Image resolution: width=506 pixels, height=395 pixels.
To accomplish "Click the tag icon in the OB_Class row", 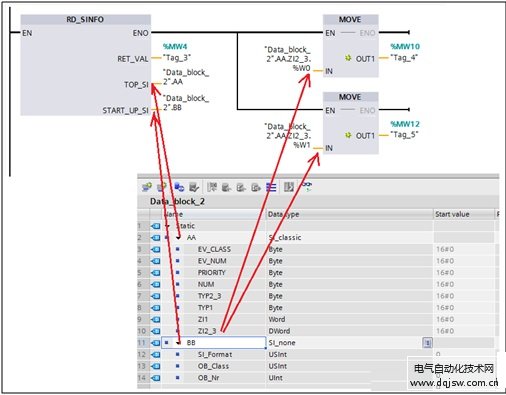I will pyautogui.click(x=155, y=366).
